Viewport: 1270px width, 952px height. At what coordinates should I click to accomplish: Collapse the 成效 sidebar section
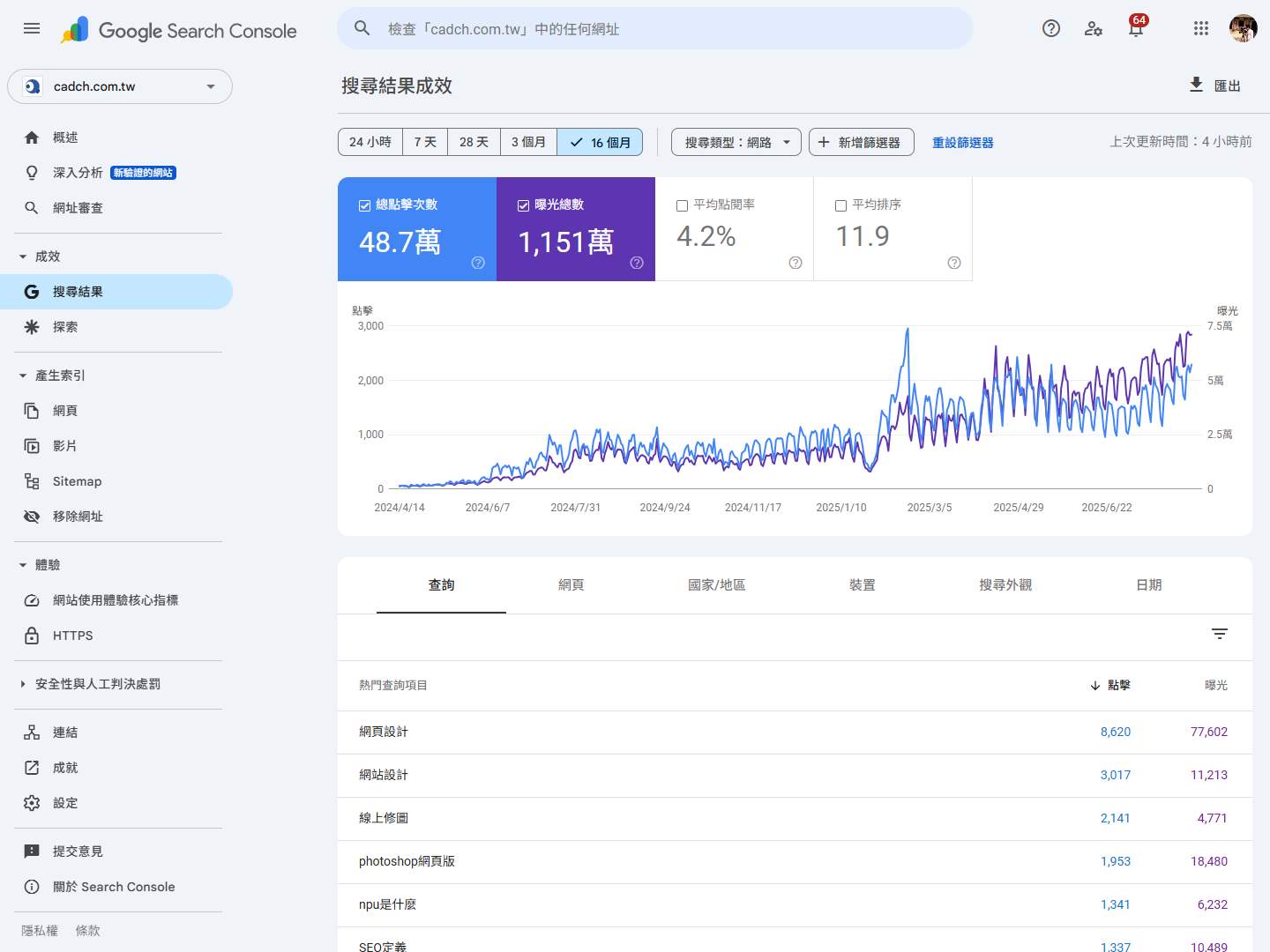coord(23,257)
